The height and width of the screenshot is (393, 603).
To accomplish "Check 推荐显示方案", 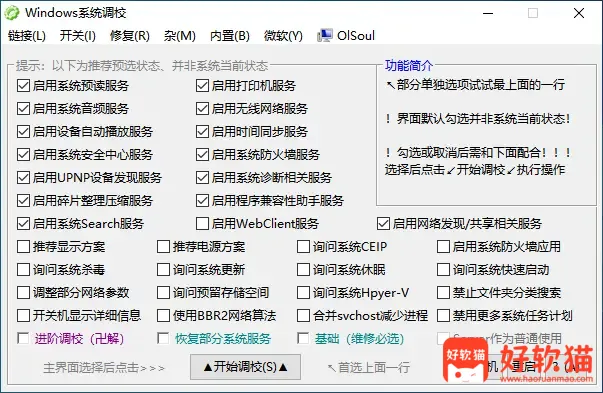I will click(23, 246).
